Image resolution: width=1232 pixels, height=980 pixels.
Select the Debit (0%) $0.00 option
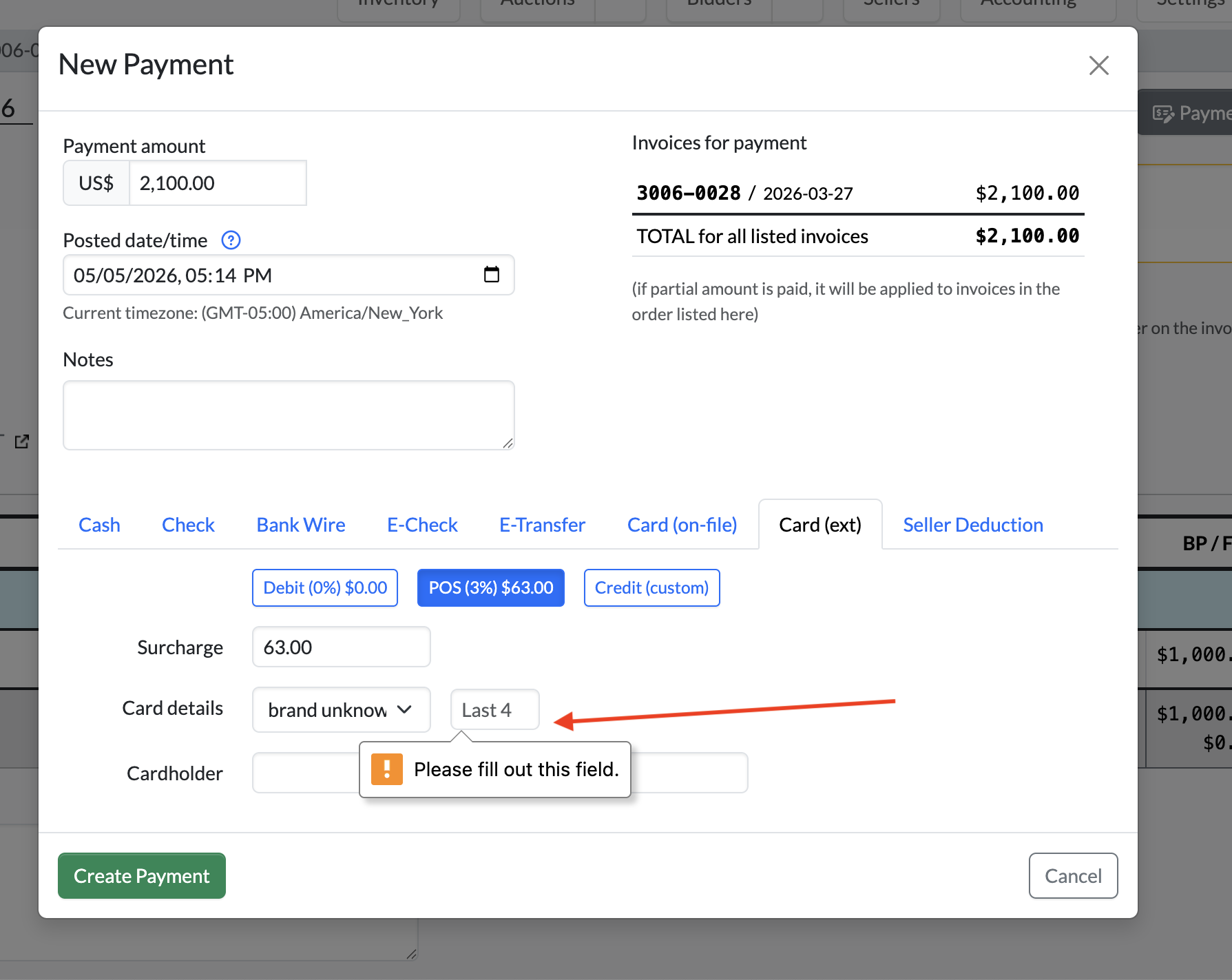pos(325,587)
